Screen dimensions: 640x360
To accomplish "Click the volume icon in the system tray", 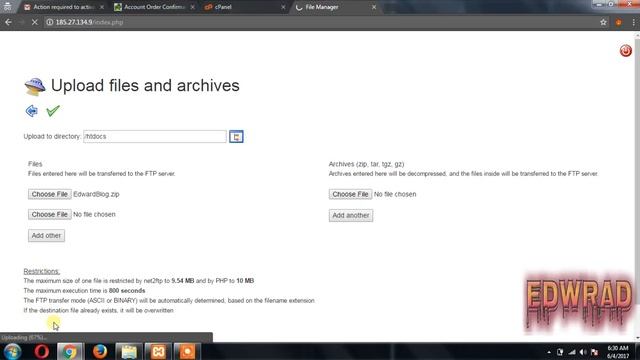I will coord(583,352).
